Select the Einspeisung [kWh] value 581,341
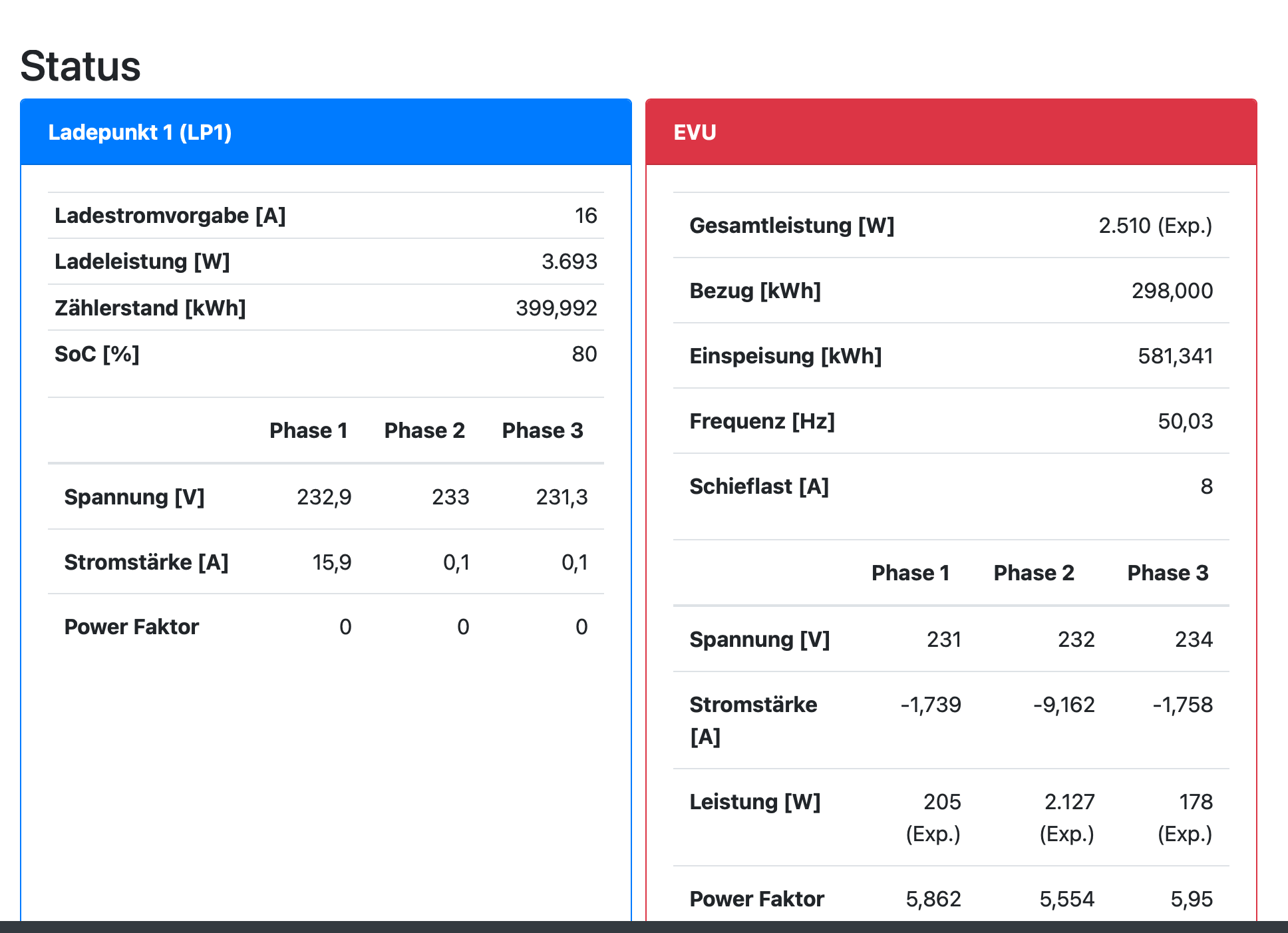The width and height of the screenshot is (1288, 933). tap(1175, 356)
